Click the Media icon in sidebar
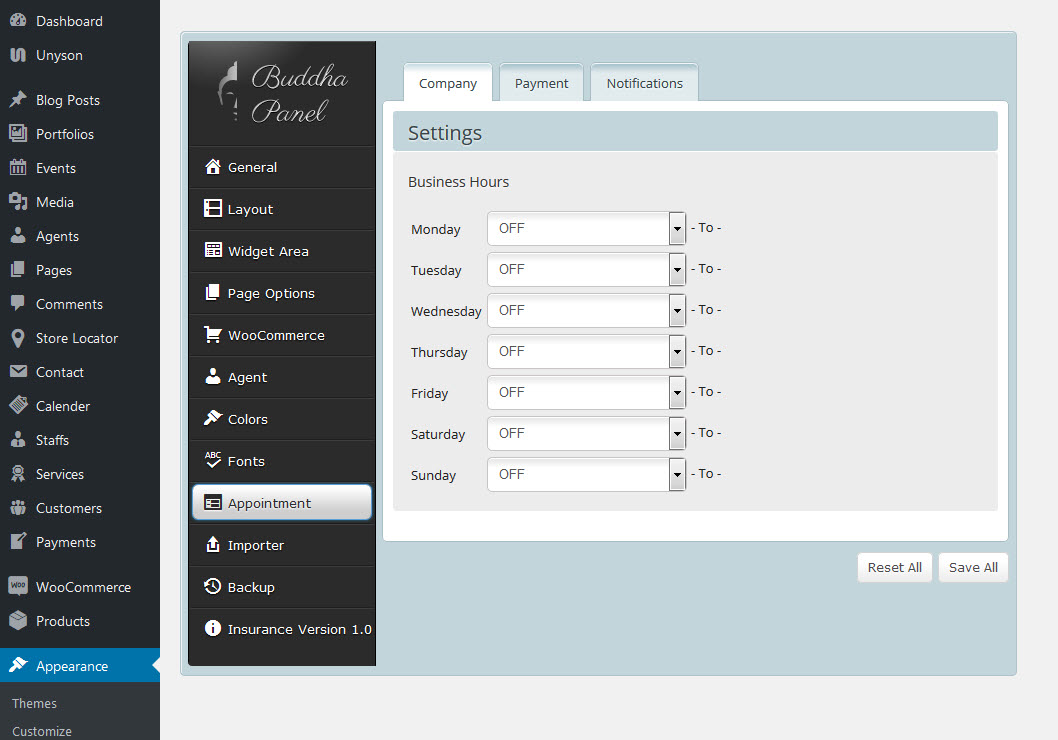 18,201
